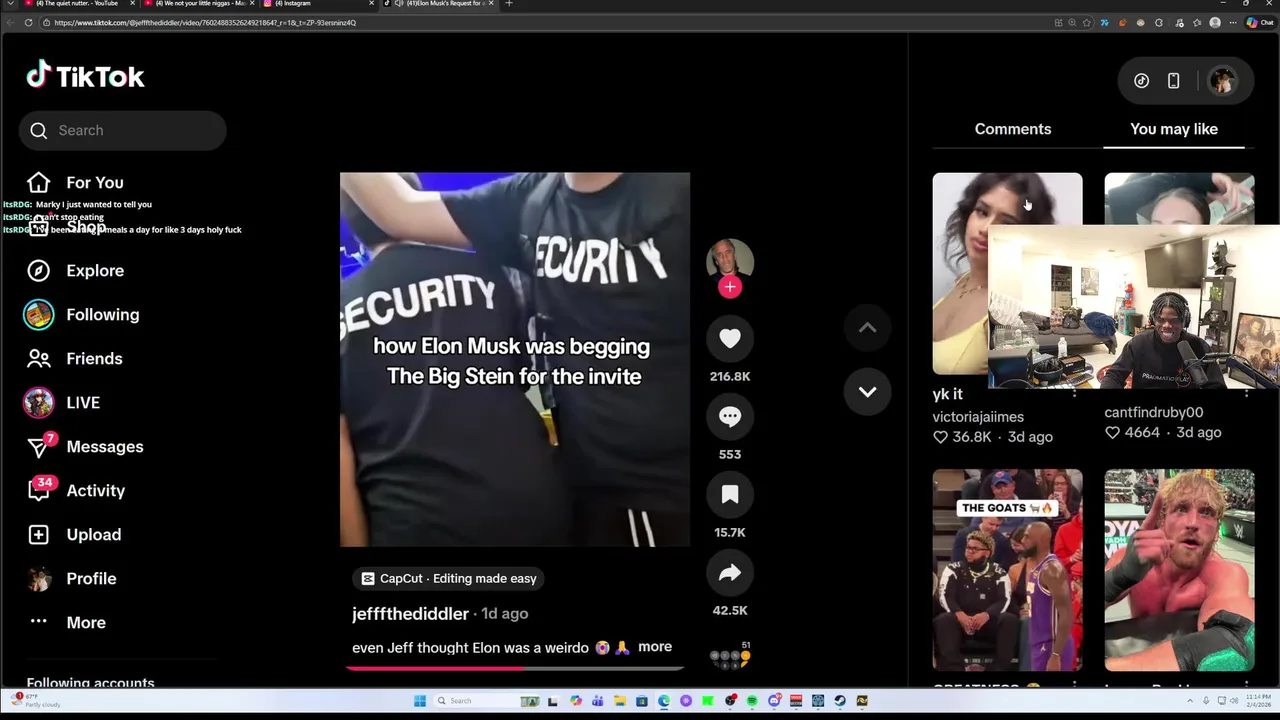Open the jeffthediddler username link
Screen dimensions: 1280x720
pos(410,613)
